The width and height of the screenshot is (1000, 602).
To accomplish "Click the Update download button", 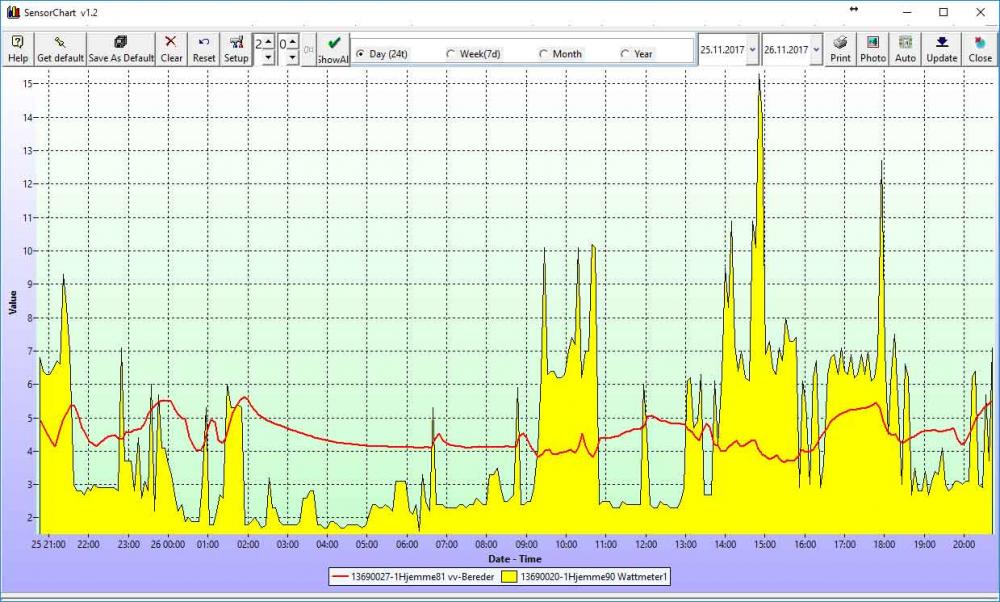I will [x=941, y=49].
